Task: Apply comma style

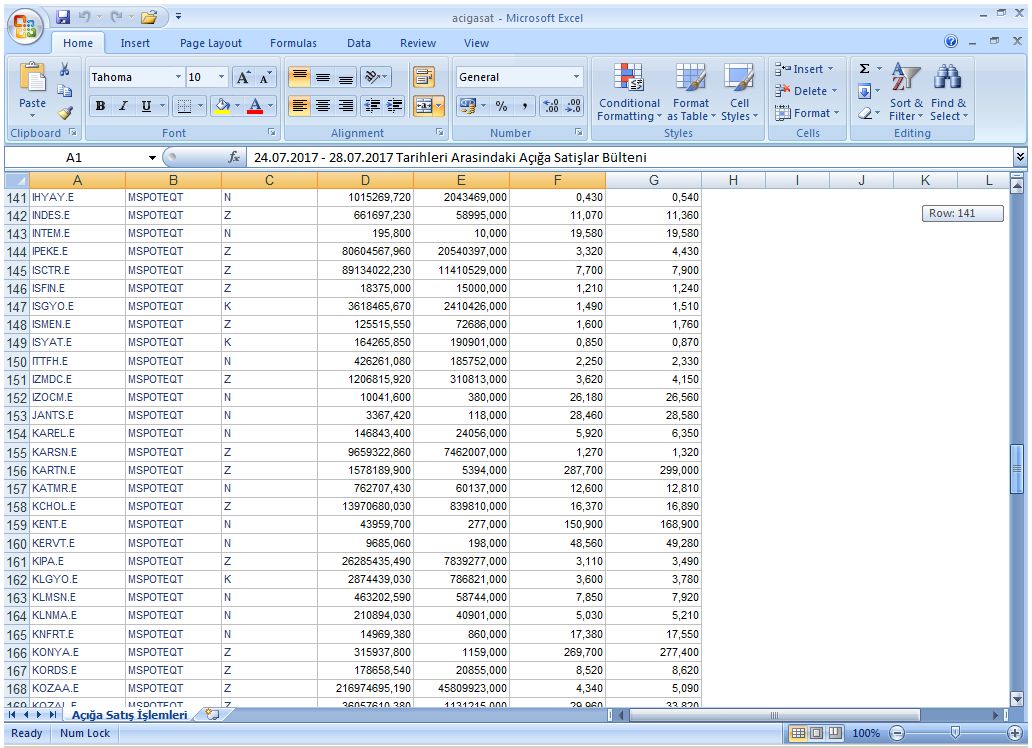Action: pyautogui.click(x=525, y=105)
